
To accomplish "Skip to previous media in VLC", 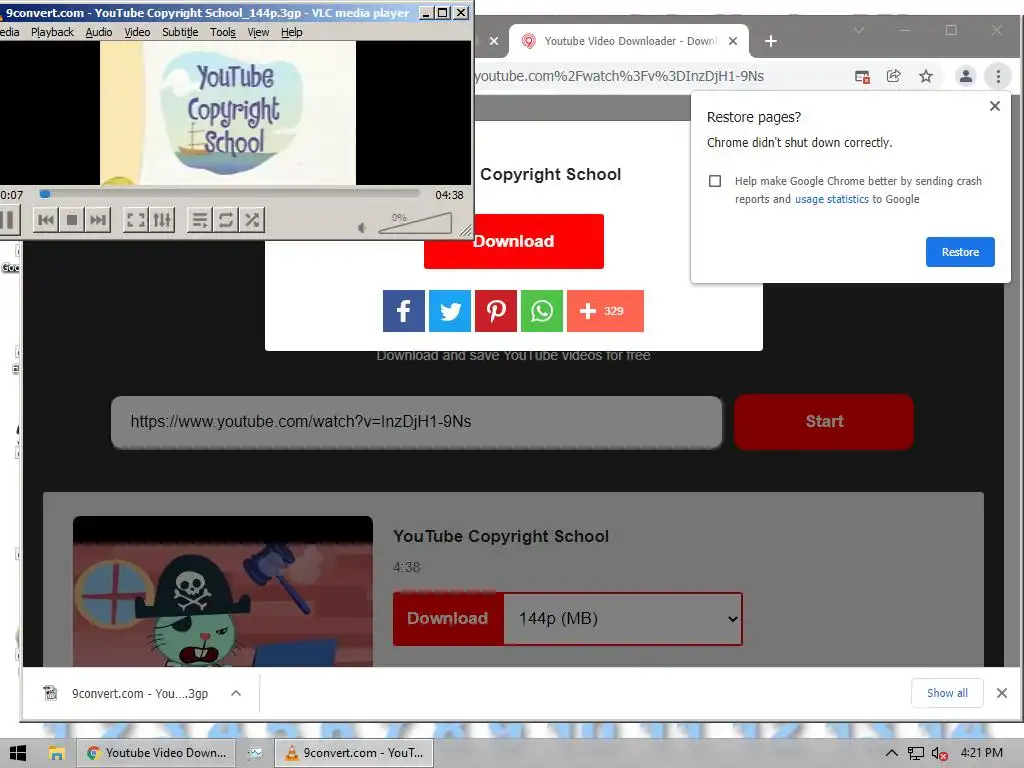I will 46,220.
